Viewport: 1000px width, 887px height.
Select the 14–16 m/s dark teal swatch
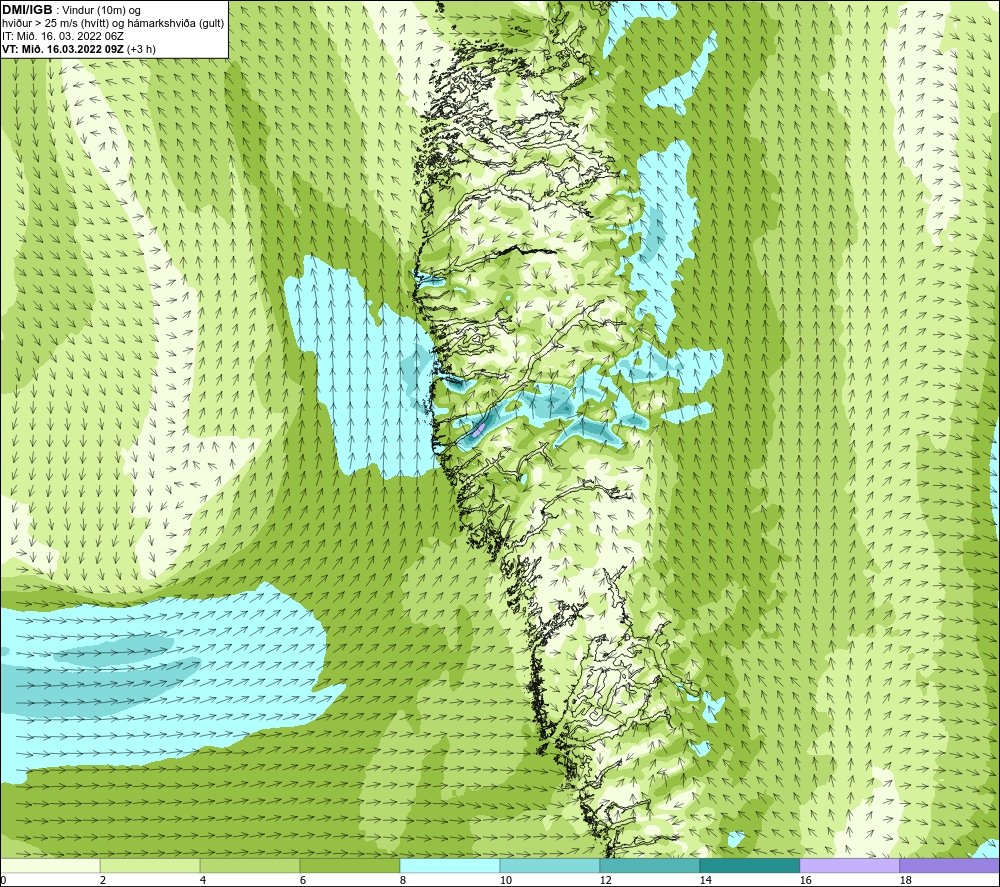749,865
